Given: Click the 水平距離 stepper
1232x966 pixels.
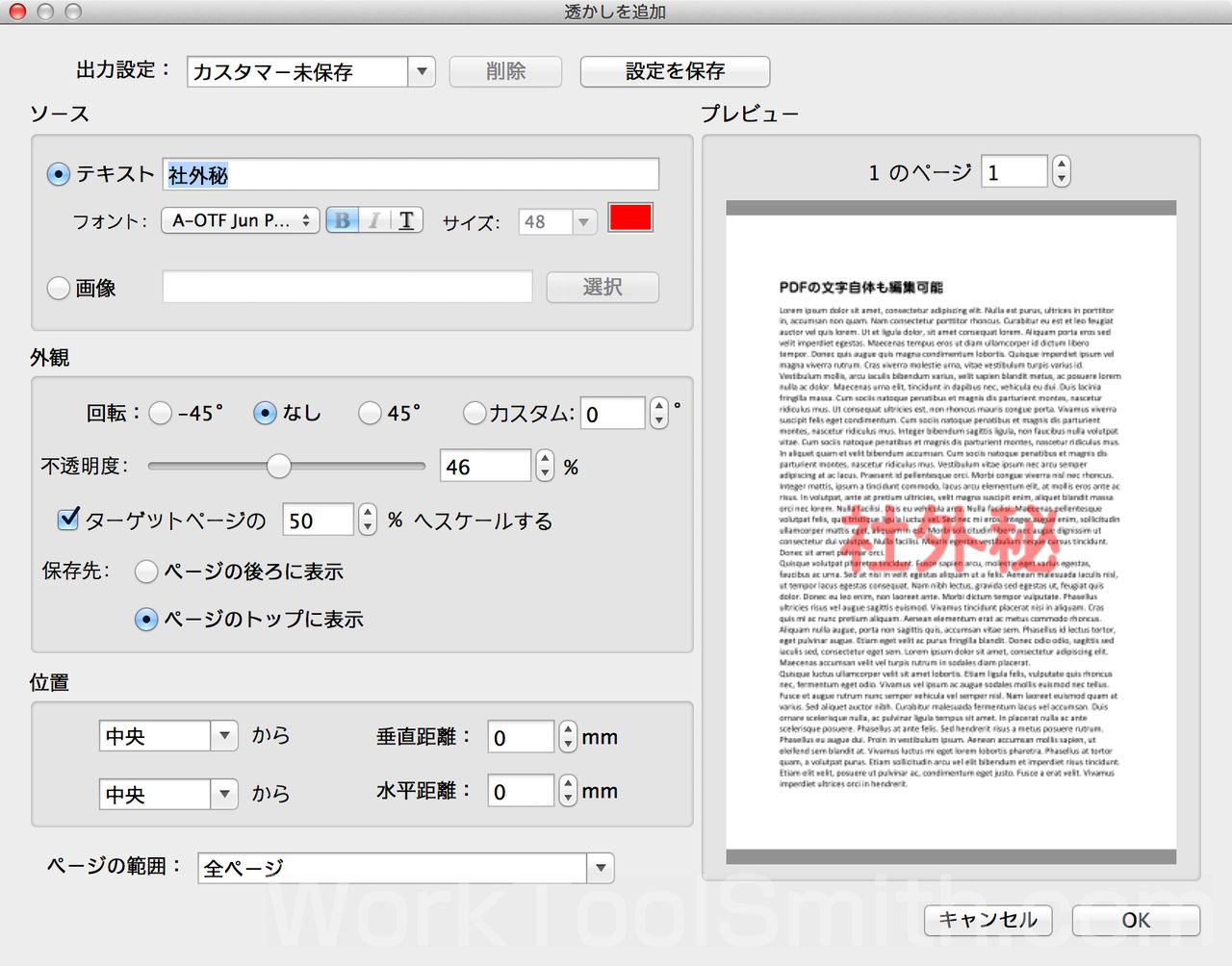Looking at the screenshot, I should tap(568, 791).
